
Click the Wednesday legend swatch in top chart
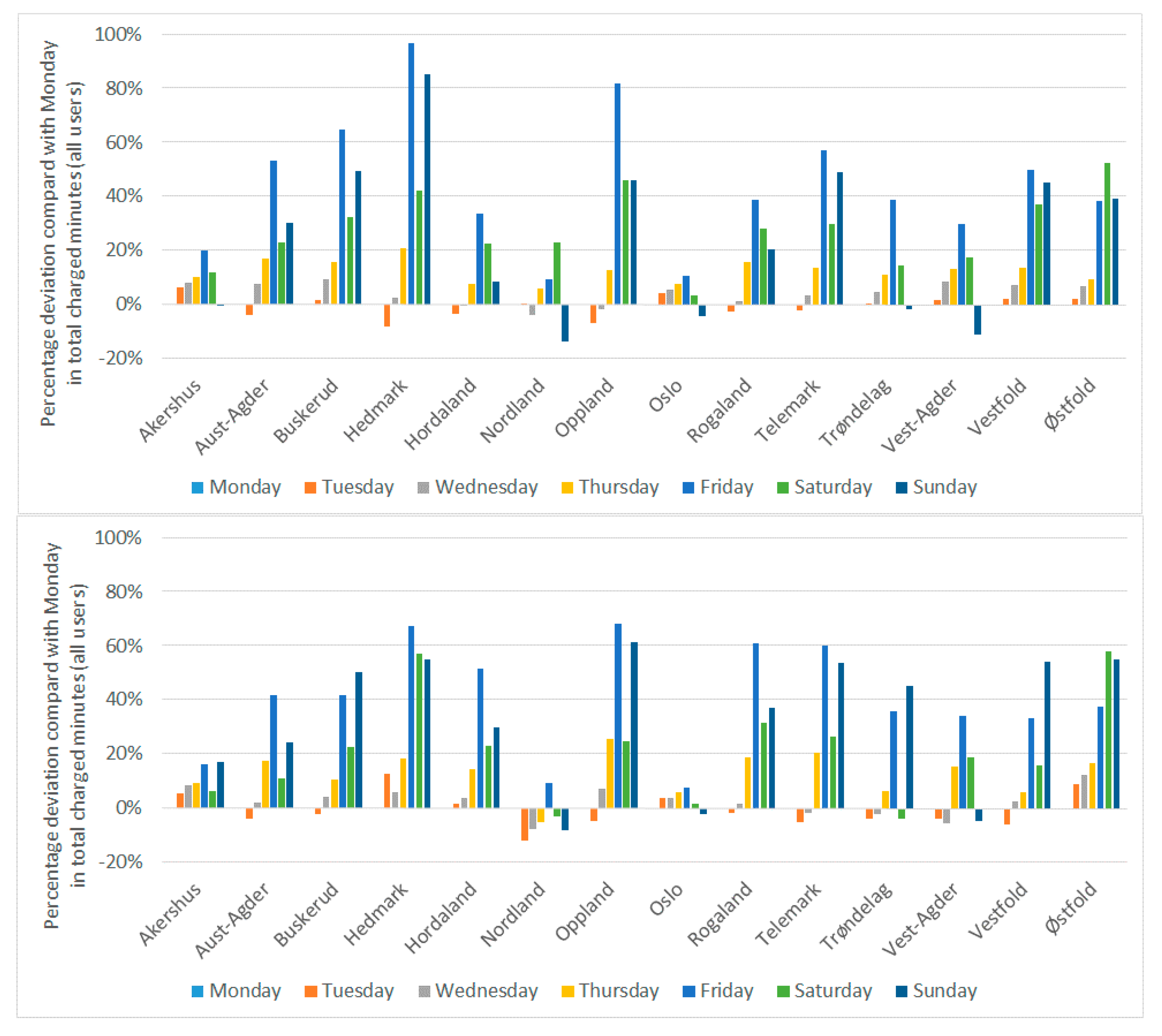coord(423,488)
